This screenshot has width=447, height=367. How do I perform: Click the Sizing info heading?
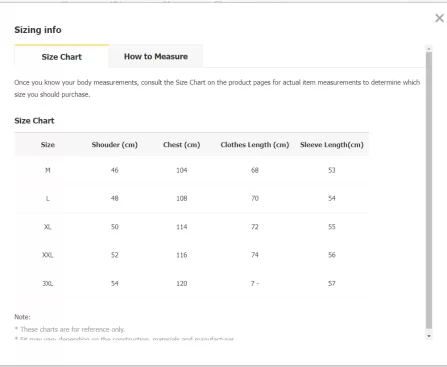38,30
